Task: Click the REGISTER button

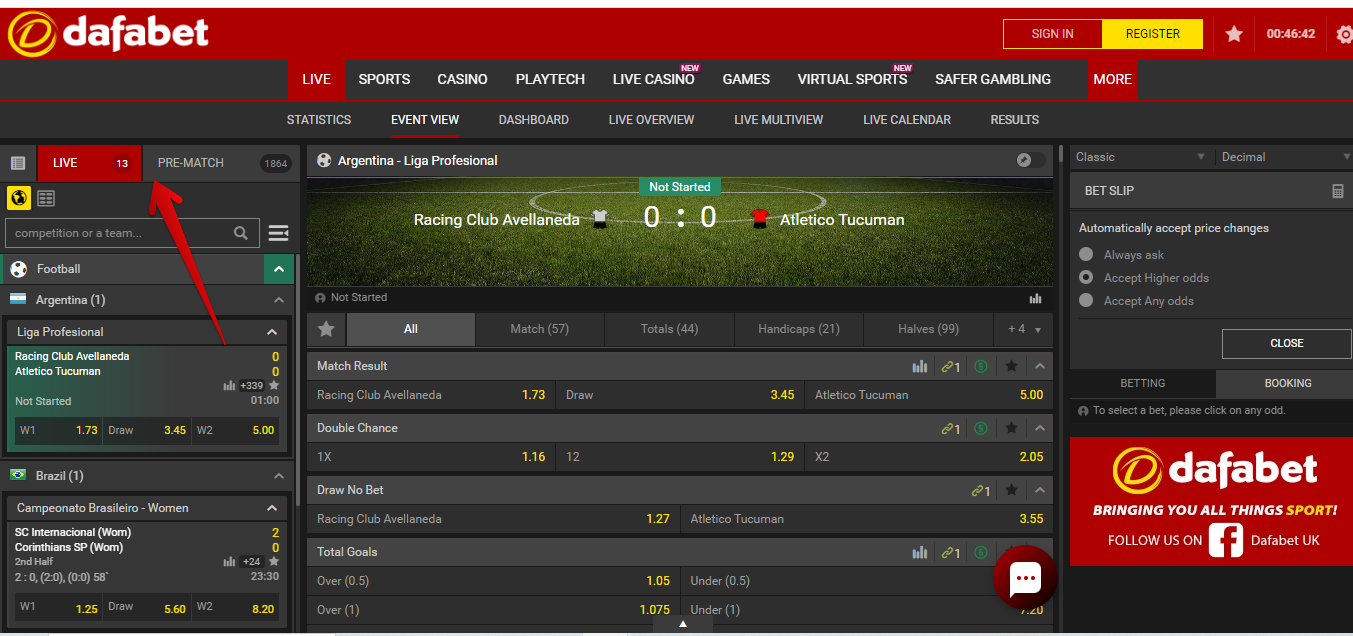Action: [1152, 34]
